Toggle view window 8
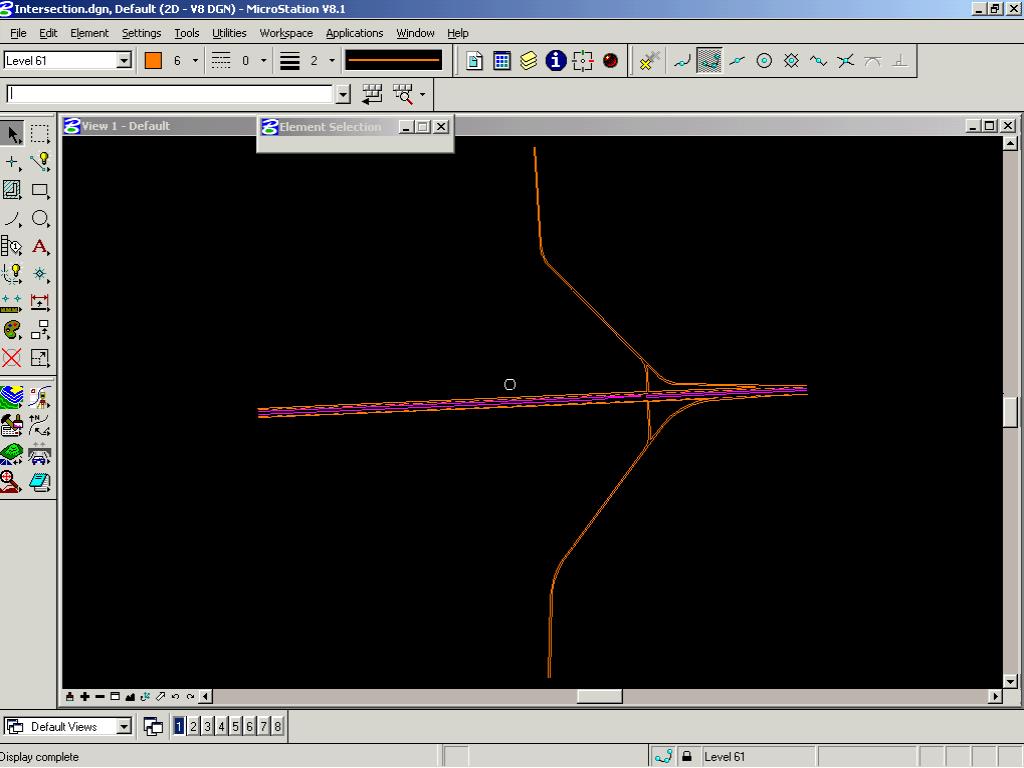This screenshot has width=1024, height=768. coord(278,726)
